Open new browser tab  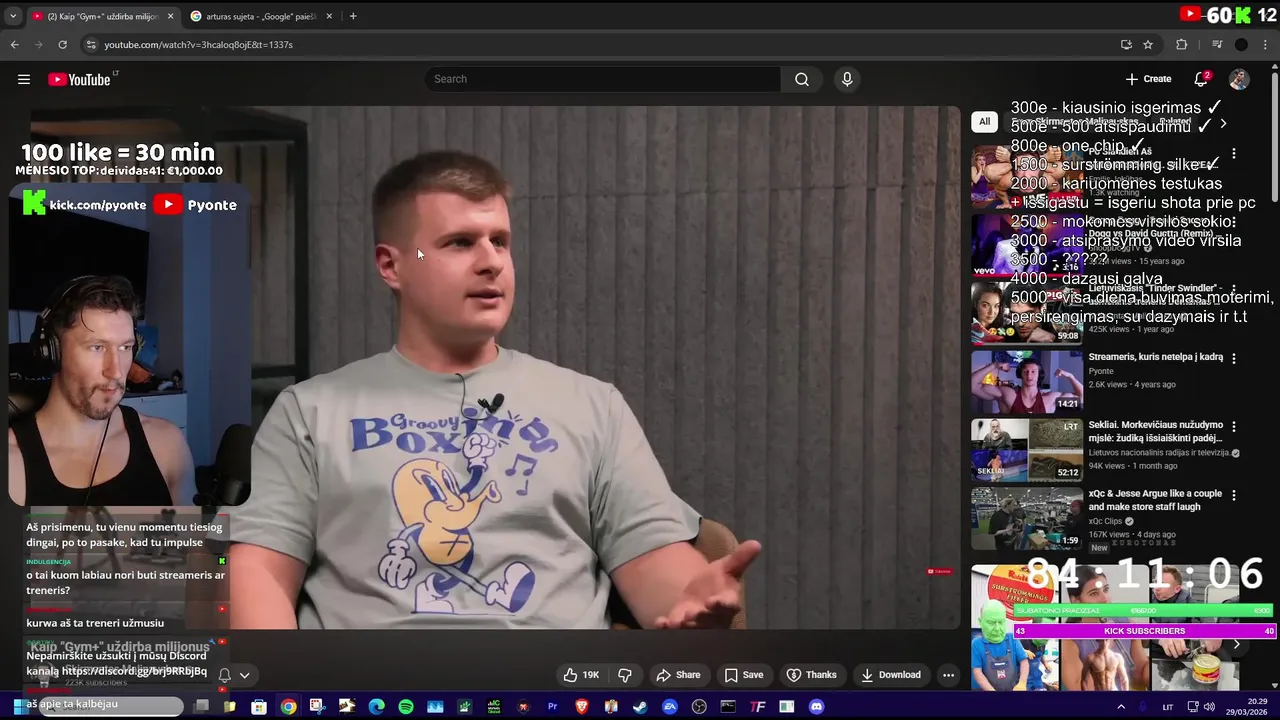click(353, 16)
